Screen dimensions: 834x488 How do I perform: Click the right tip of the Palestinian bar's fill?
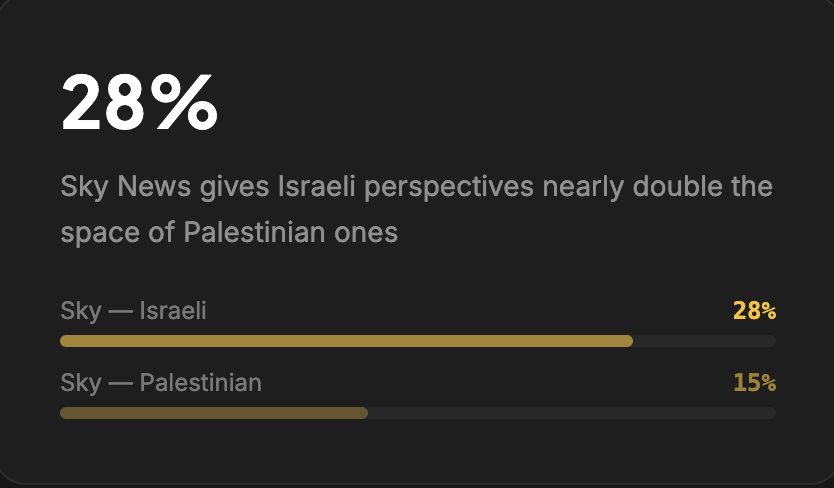point(364,413)
